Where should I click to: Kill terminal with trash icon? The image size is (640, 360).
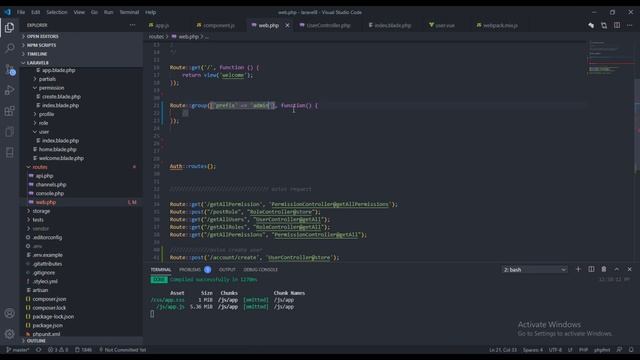click(x=604, y=269)
